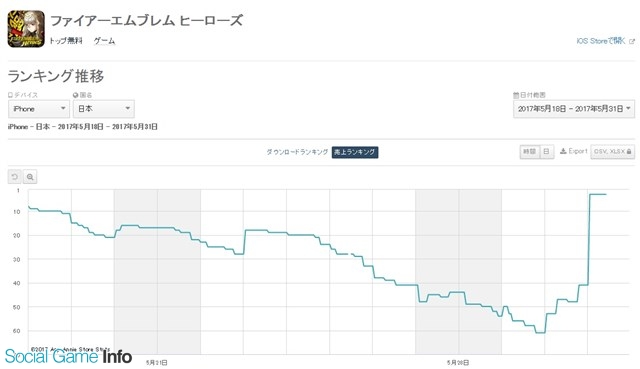This screenshot has height=369, width=640.
Task: Open the 日本 country dropdown
Action: [x=104, y=109]
